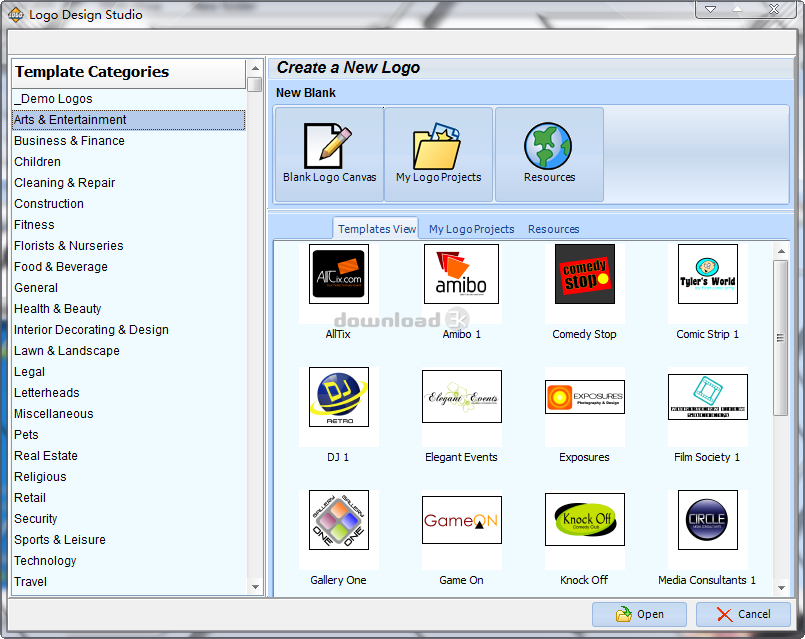The image size is (805, 639).
Task: Select the _Demo Logos category
Action: click(129, 99)
